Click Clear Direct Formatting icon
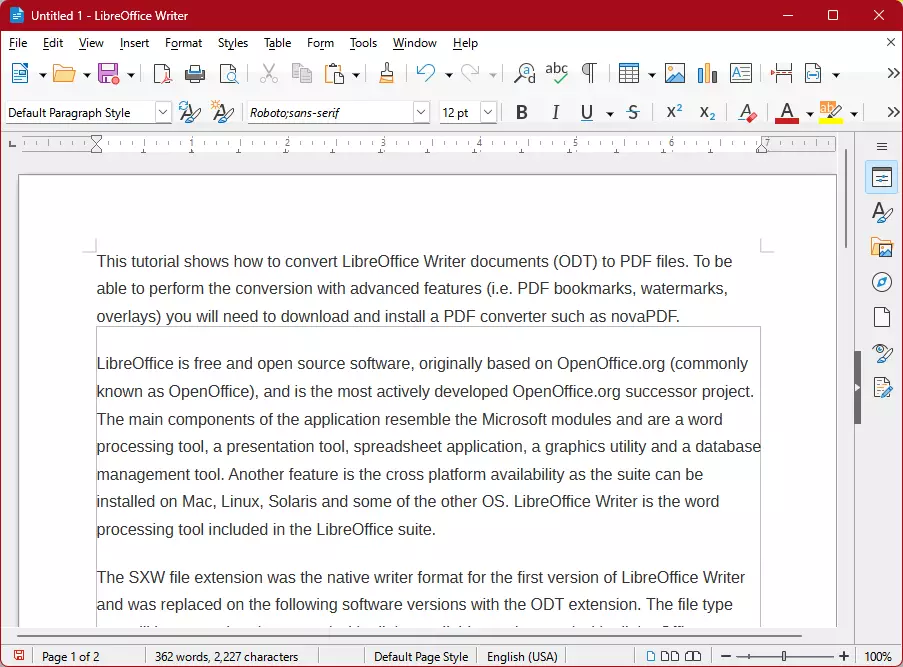The height and width of the screenshot is (667, 903). pos(747,112)
